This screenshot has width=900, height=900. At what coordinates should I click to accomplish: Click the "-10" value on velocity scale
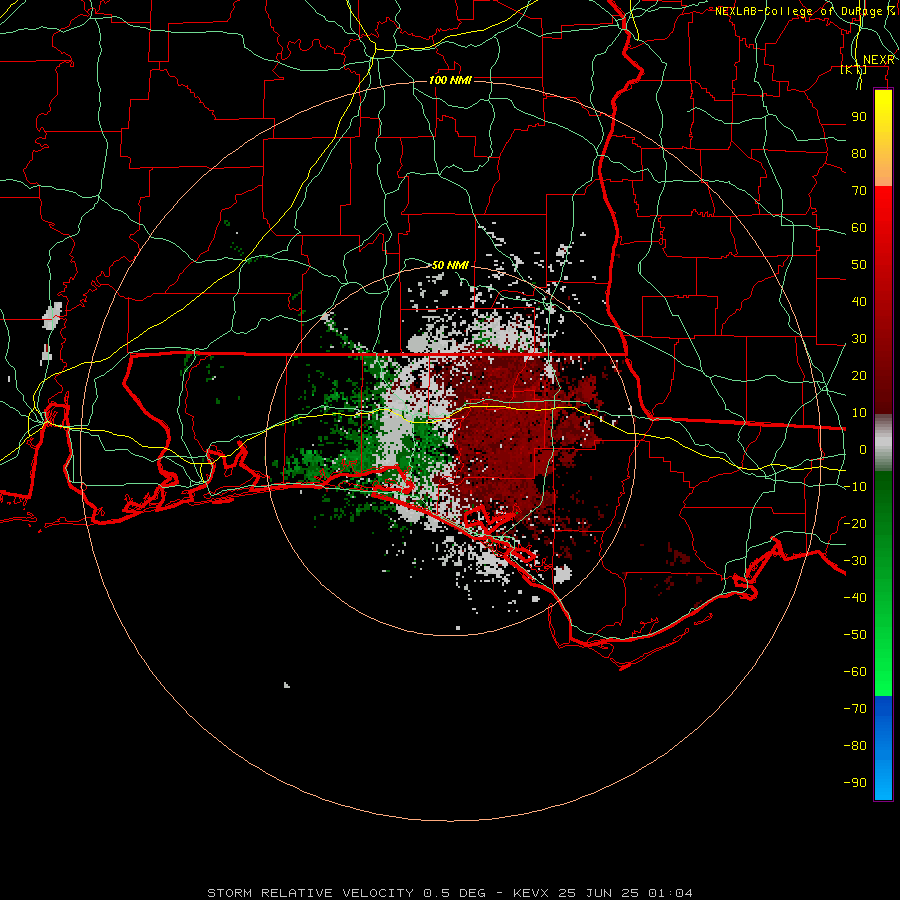pos(855,487)
